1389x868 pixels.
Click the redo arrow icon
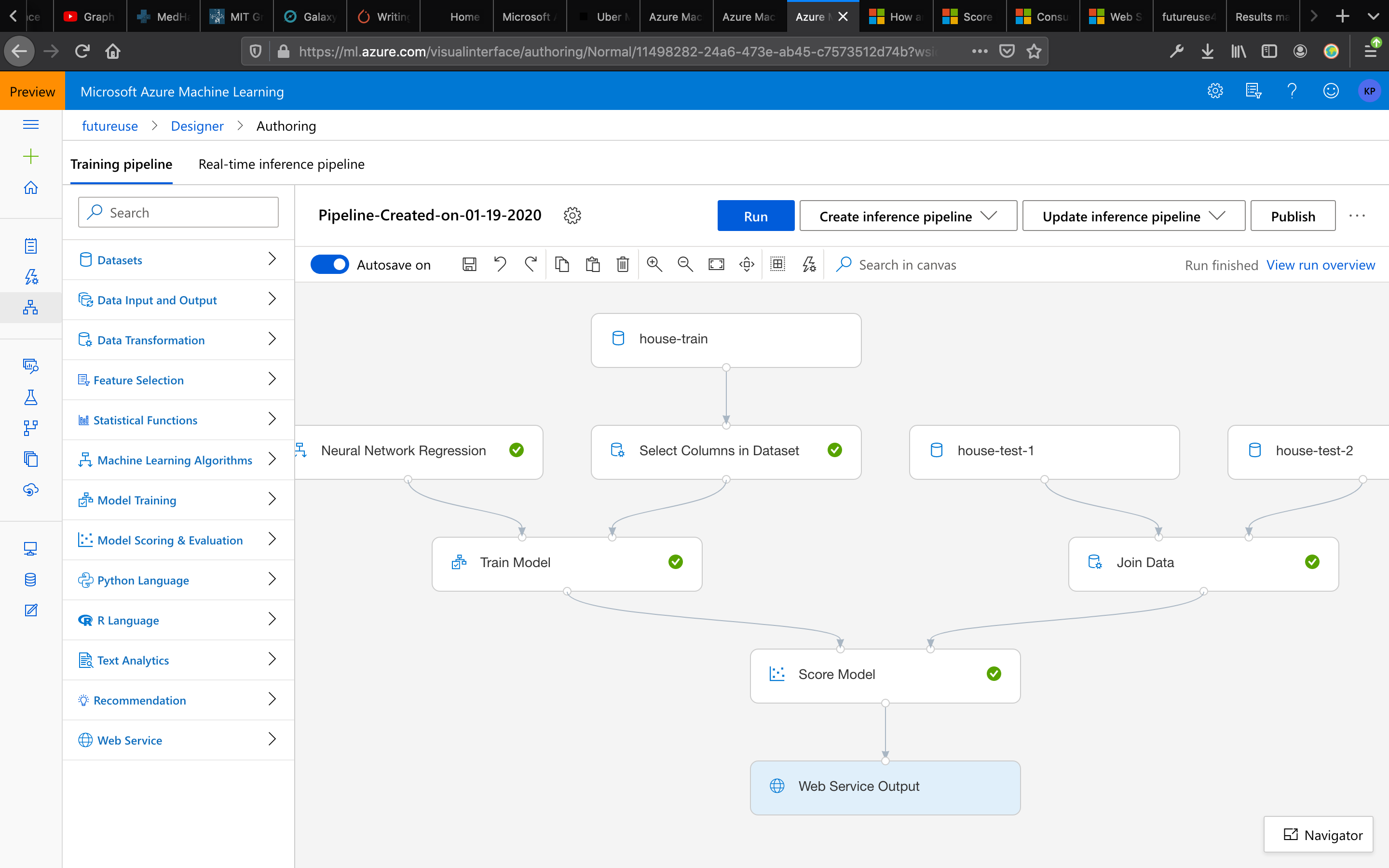pyautogui.click(x=531, y=265)
